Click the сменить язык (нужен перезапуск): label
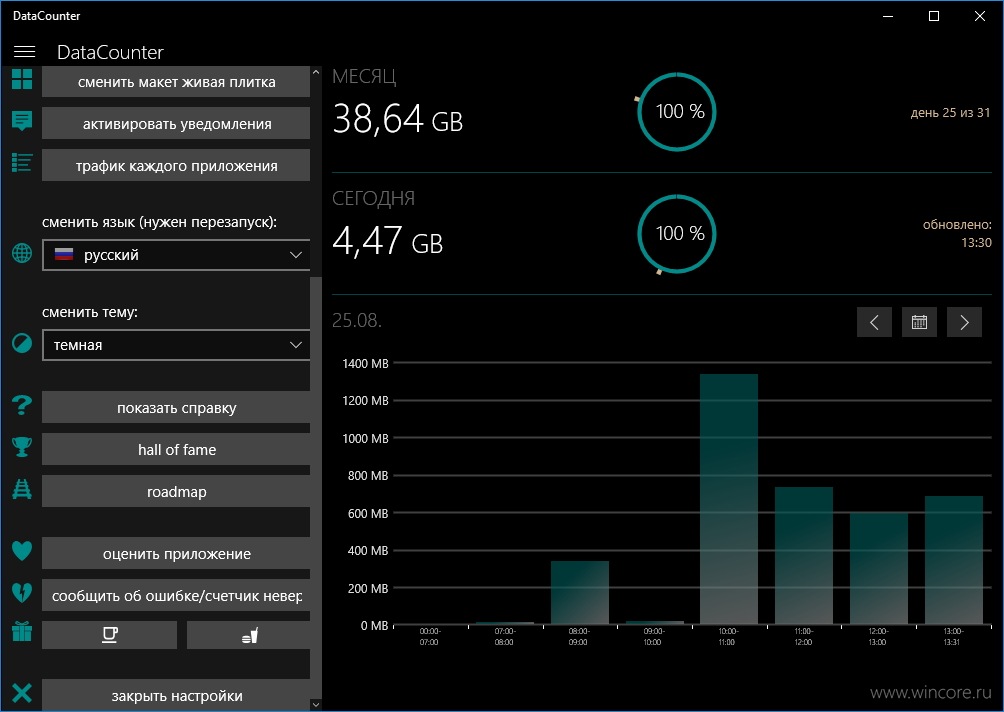Viewport: 1004px width, 712px height. click(x=159, y=223)
